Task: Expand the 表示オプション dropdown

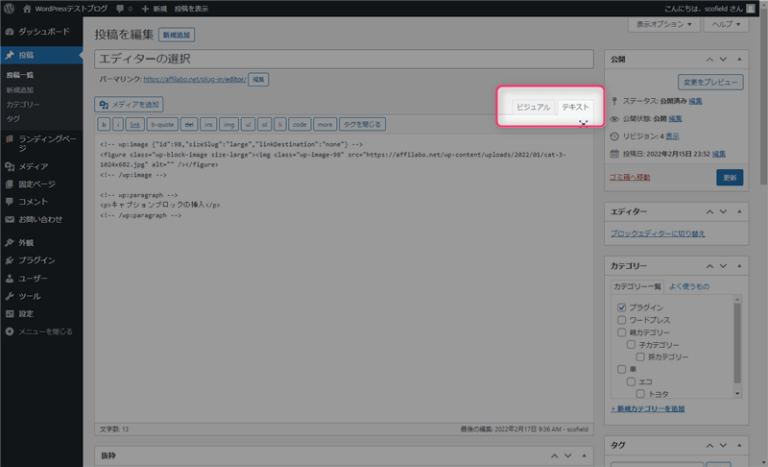Action: pos(664,24)
